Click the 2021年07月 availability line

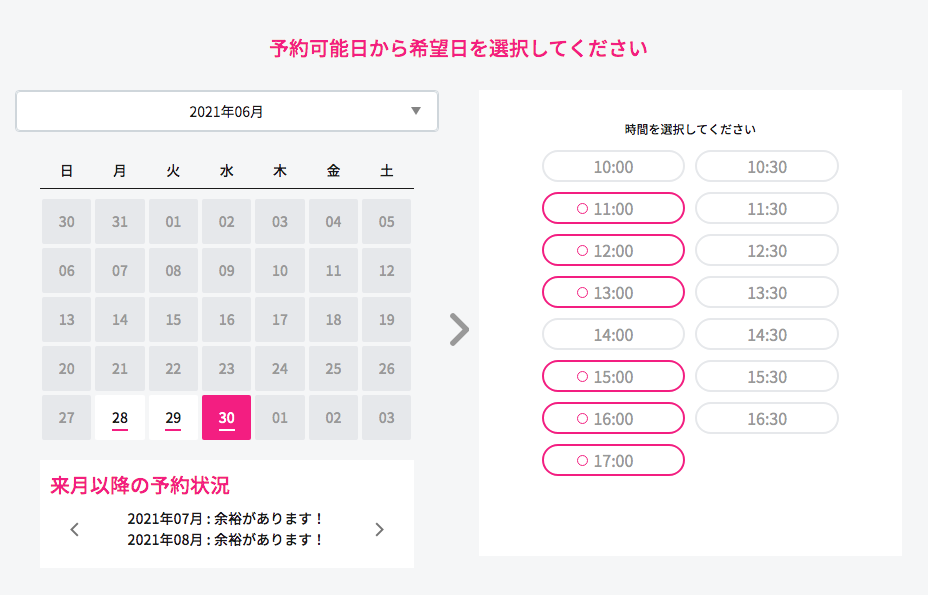[x=226, y=519]
